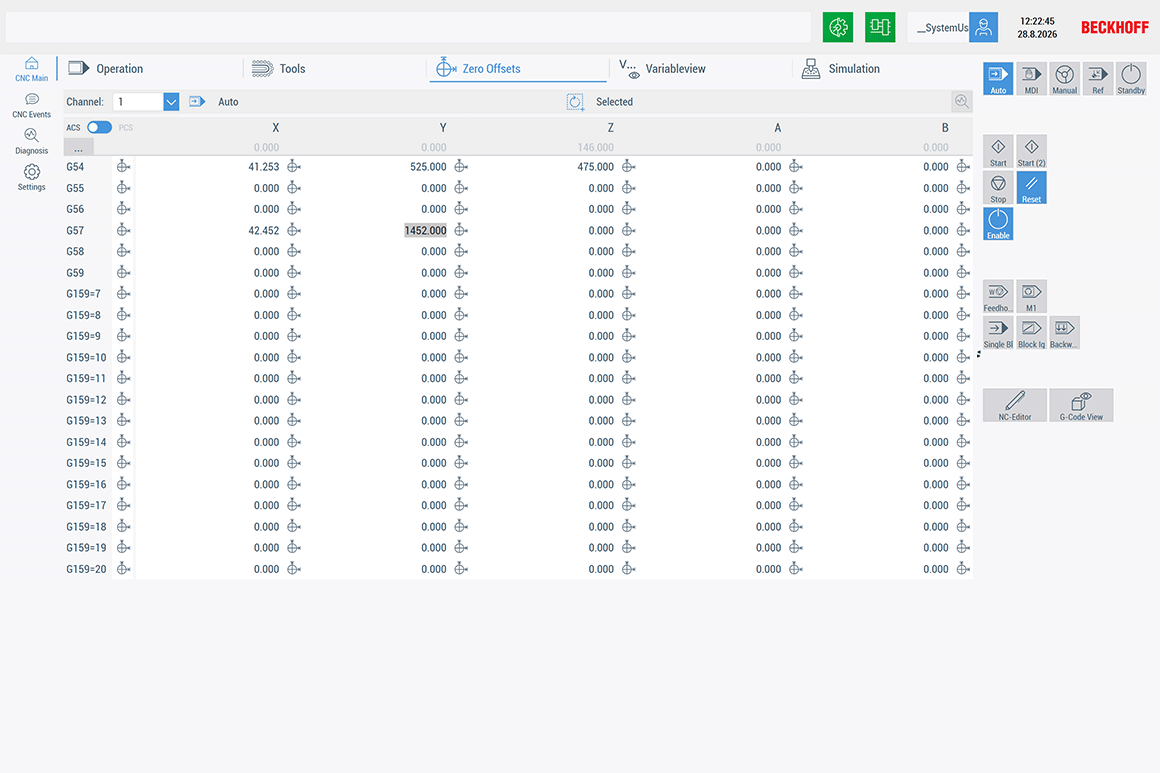Click the X column header

click(x=275, y=128)
